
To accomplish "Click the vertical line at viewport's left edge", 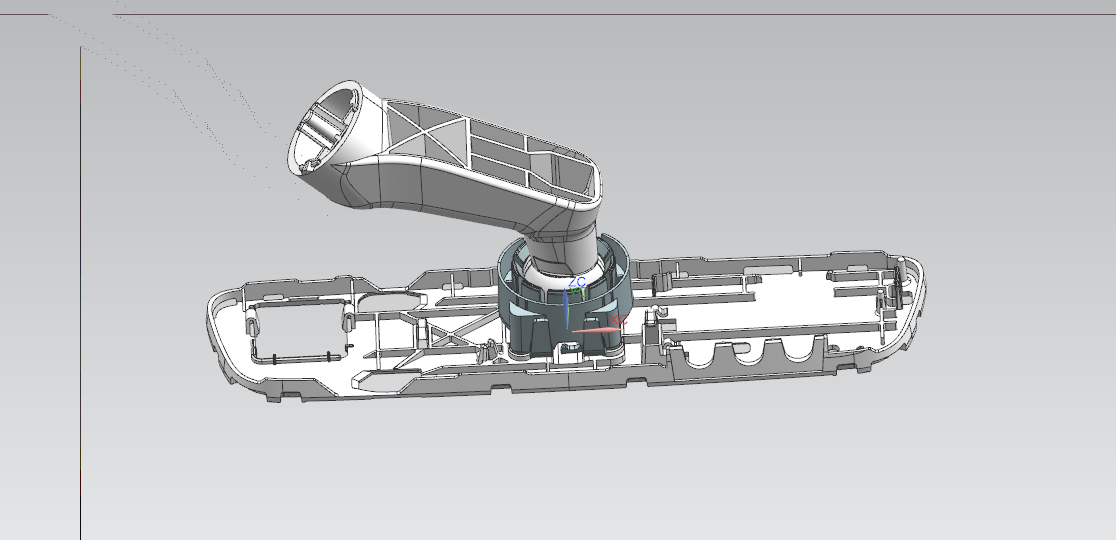I will 80,300.
